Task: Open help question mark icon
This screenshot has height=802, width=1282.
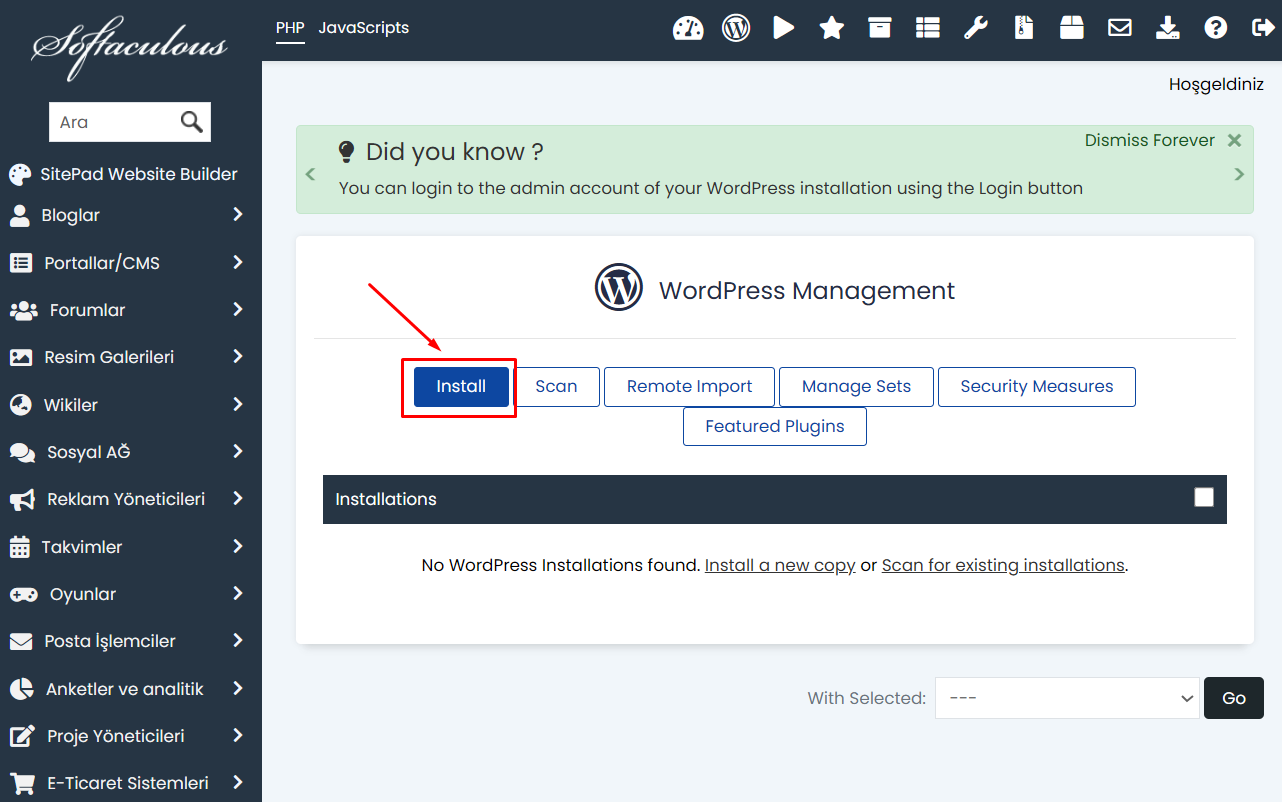Action: 1216,28
